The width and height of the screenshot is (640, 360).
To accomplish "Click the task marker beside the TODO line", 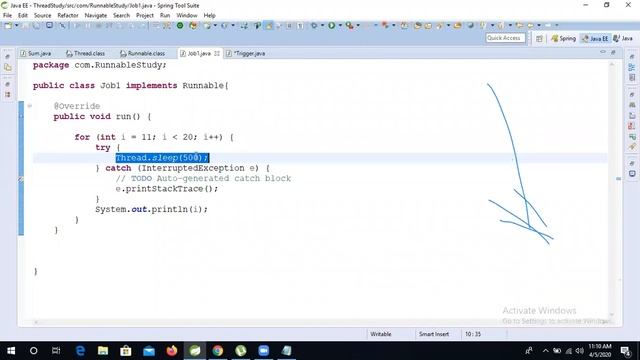I will (21, 179).
